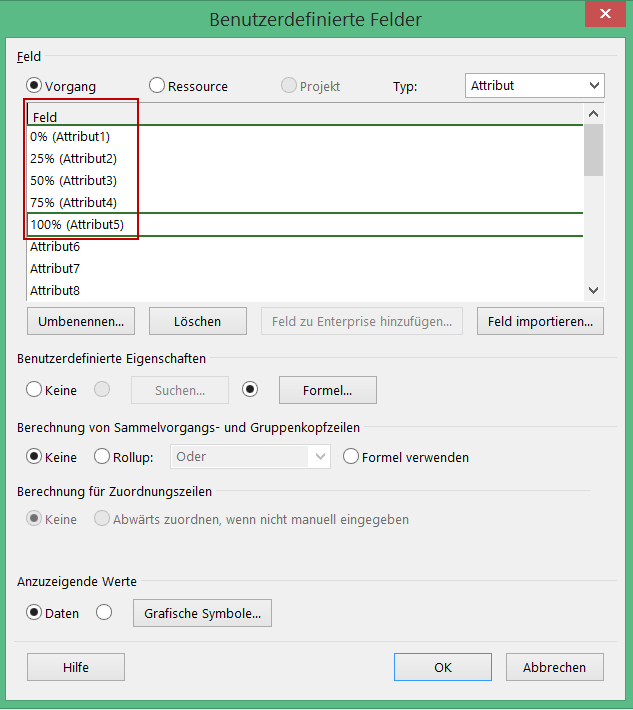Open the Typ dropdown showing Attribut
This screenshot has height=710, width=633.
coord(534,86)
